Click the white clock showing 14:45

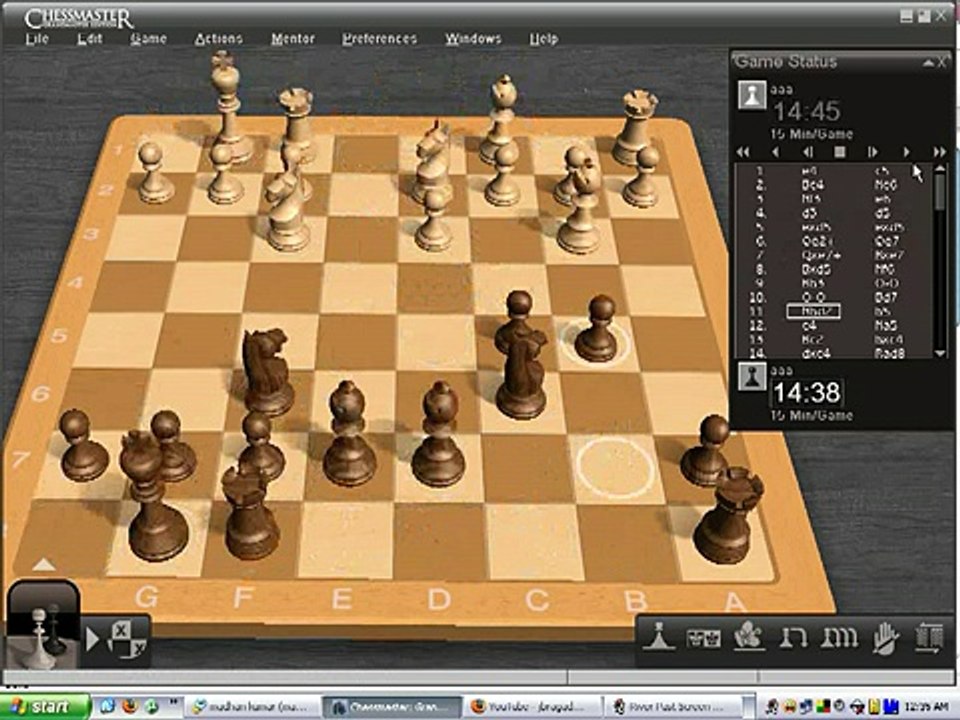tap(806, 111)
